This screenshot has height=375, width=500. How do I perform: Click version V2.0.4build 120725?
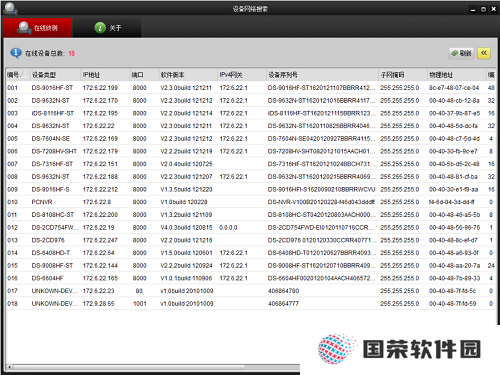pos(186,164)
